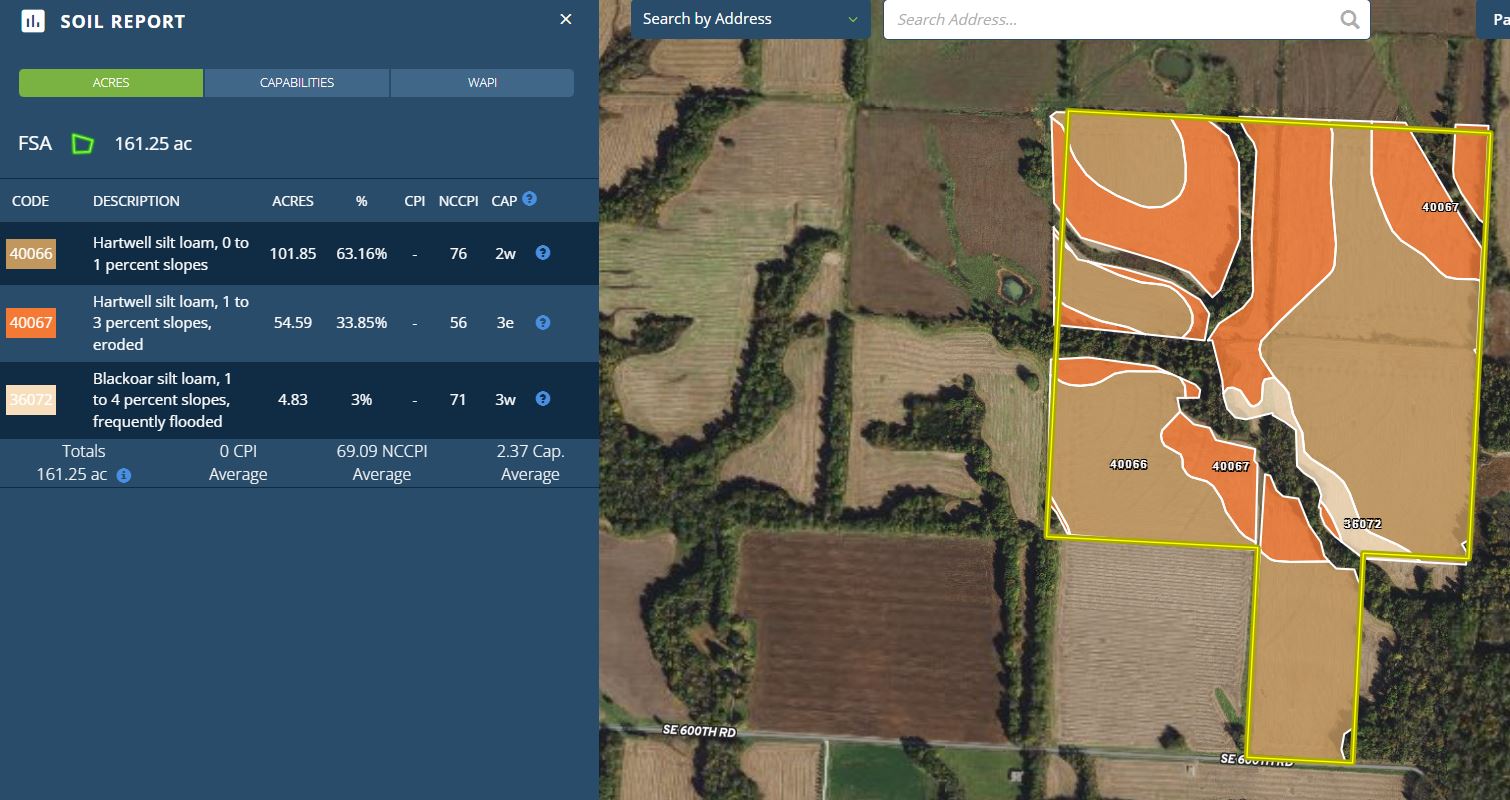This screenshot has width=1510, height=800.
Task: Switch to the ACRES tab
Action: pyautogui.click(x=111, y=83)
